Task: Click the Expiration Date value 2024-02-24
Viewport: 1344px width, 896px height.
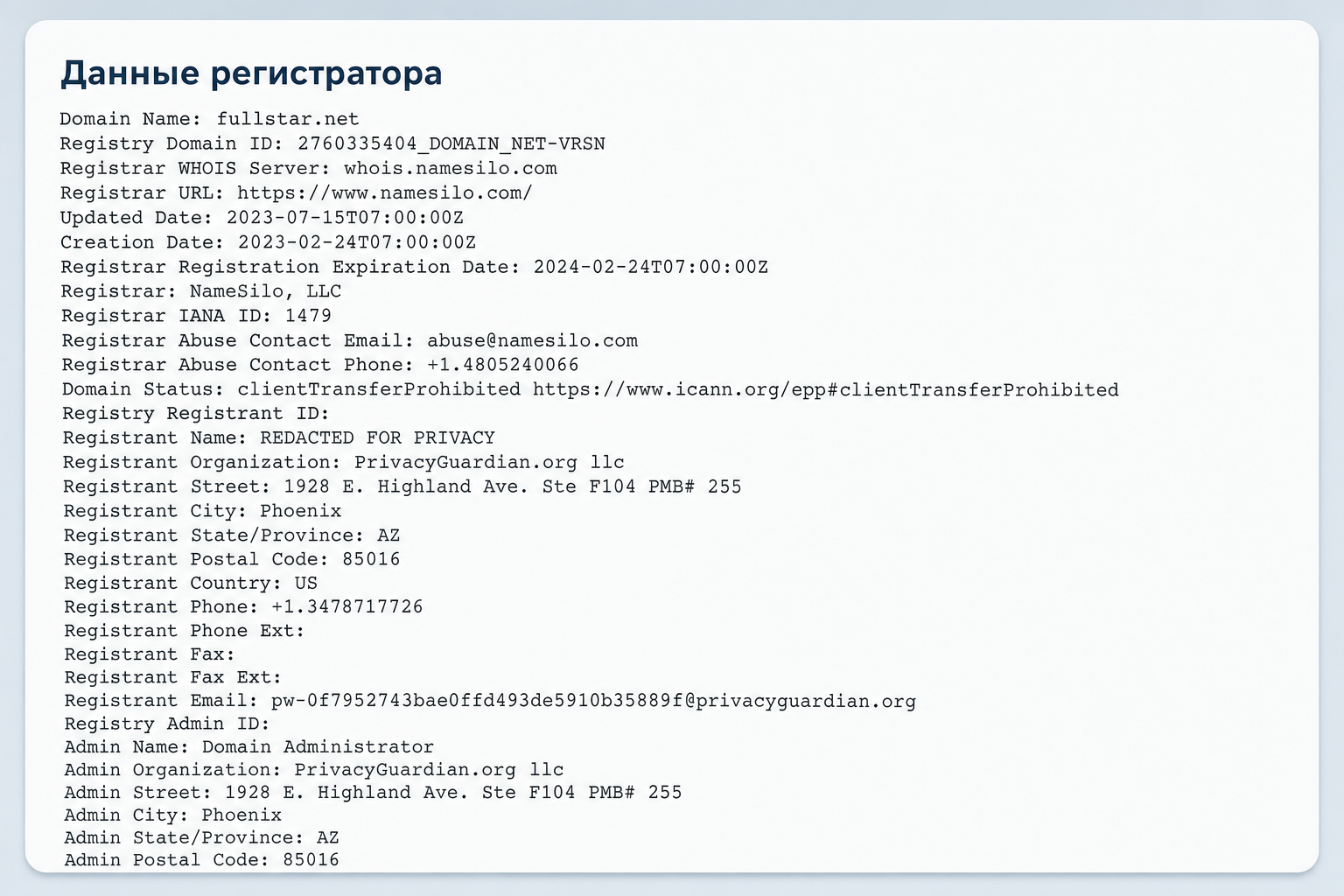Action: pos(651,266)
